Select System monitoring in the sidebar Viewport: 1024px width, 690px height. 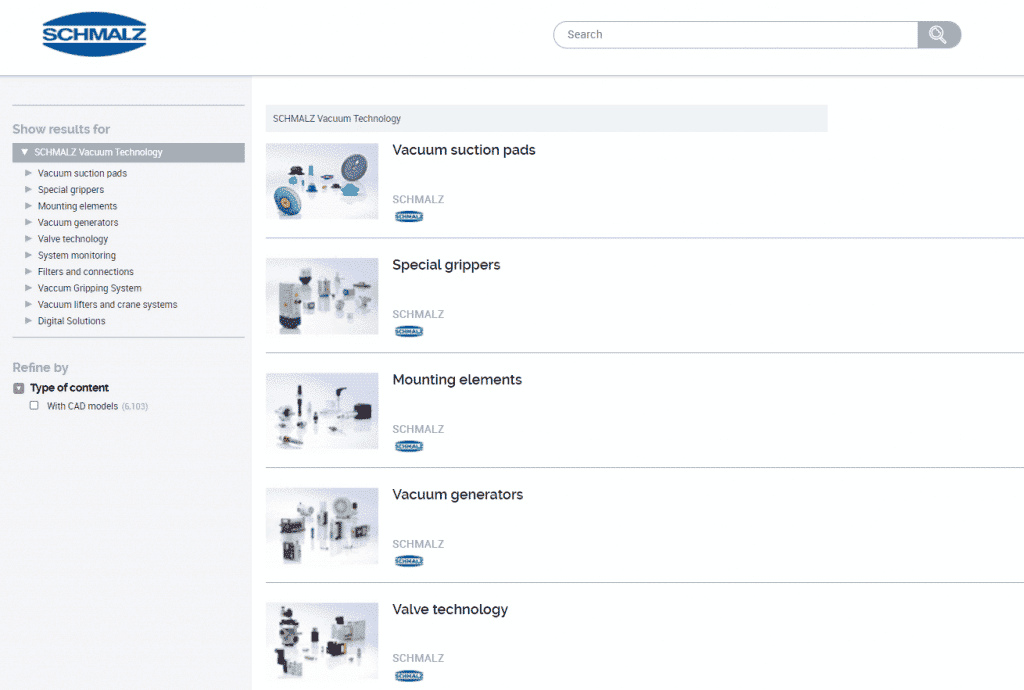(76, 255)
